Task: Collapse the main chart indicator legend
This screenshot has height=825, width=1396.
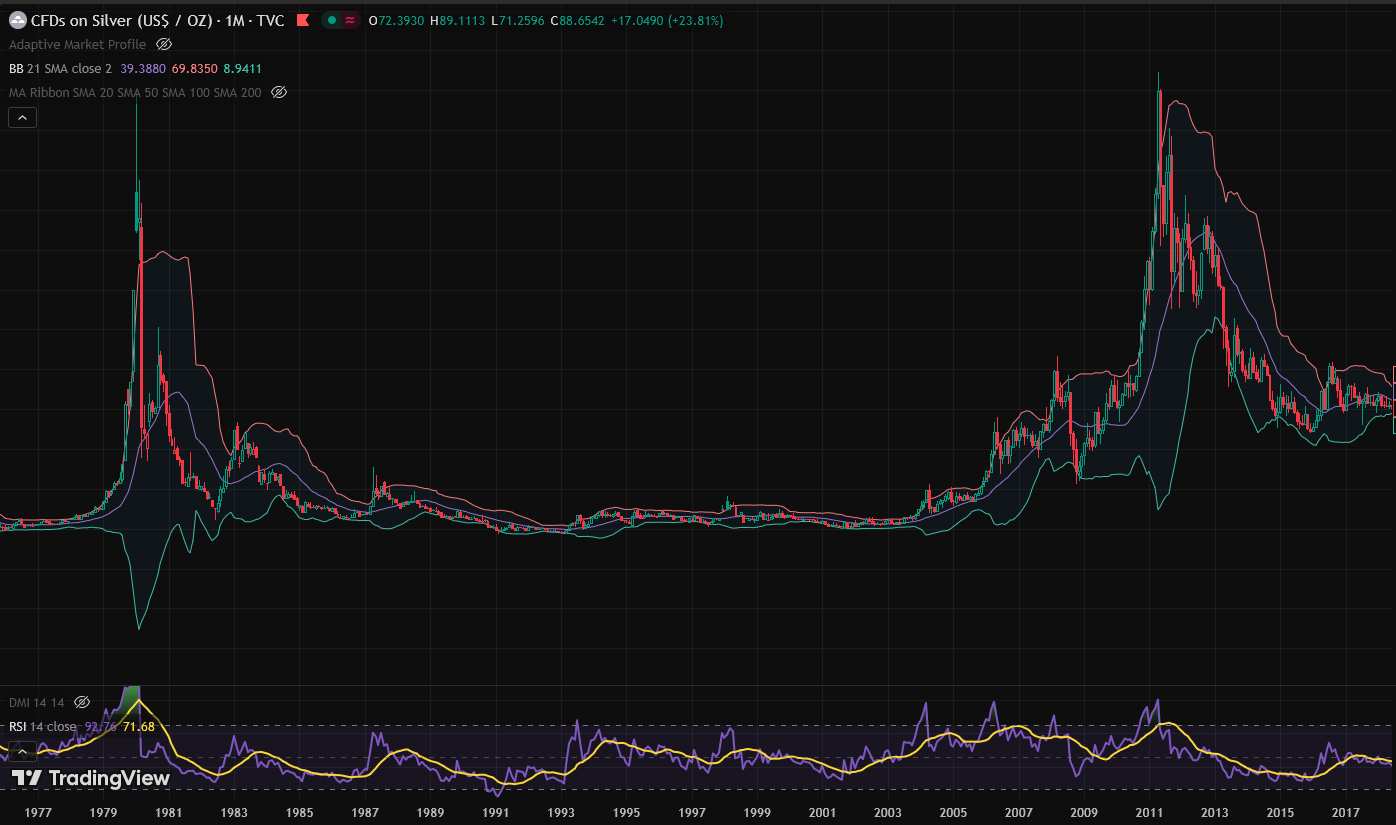Action: tap(22, 117)
